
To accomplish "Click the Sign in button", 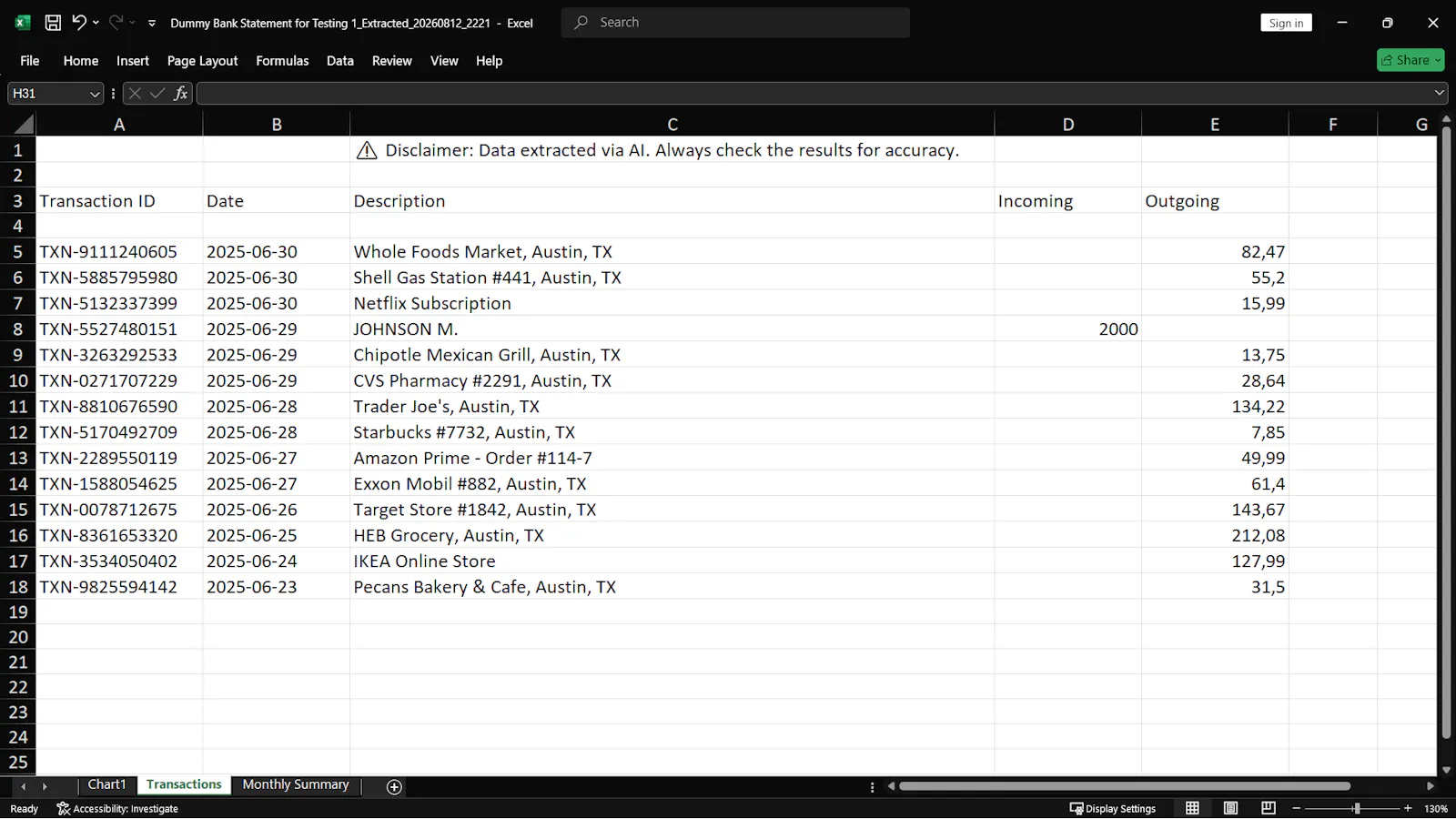I will pos(1286,23).
